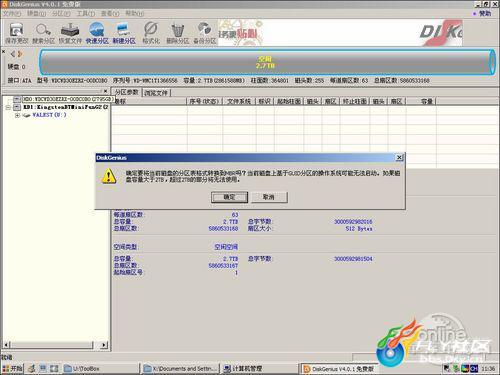The image size is (500, 375).
Task: Open 快速分区 quick partition tool
Action: coord(97,33)
